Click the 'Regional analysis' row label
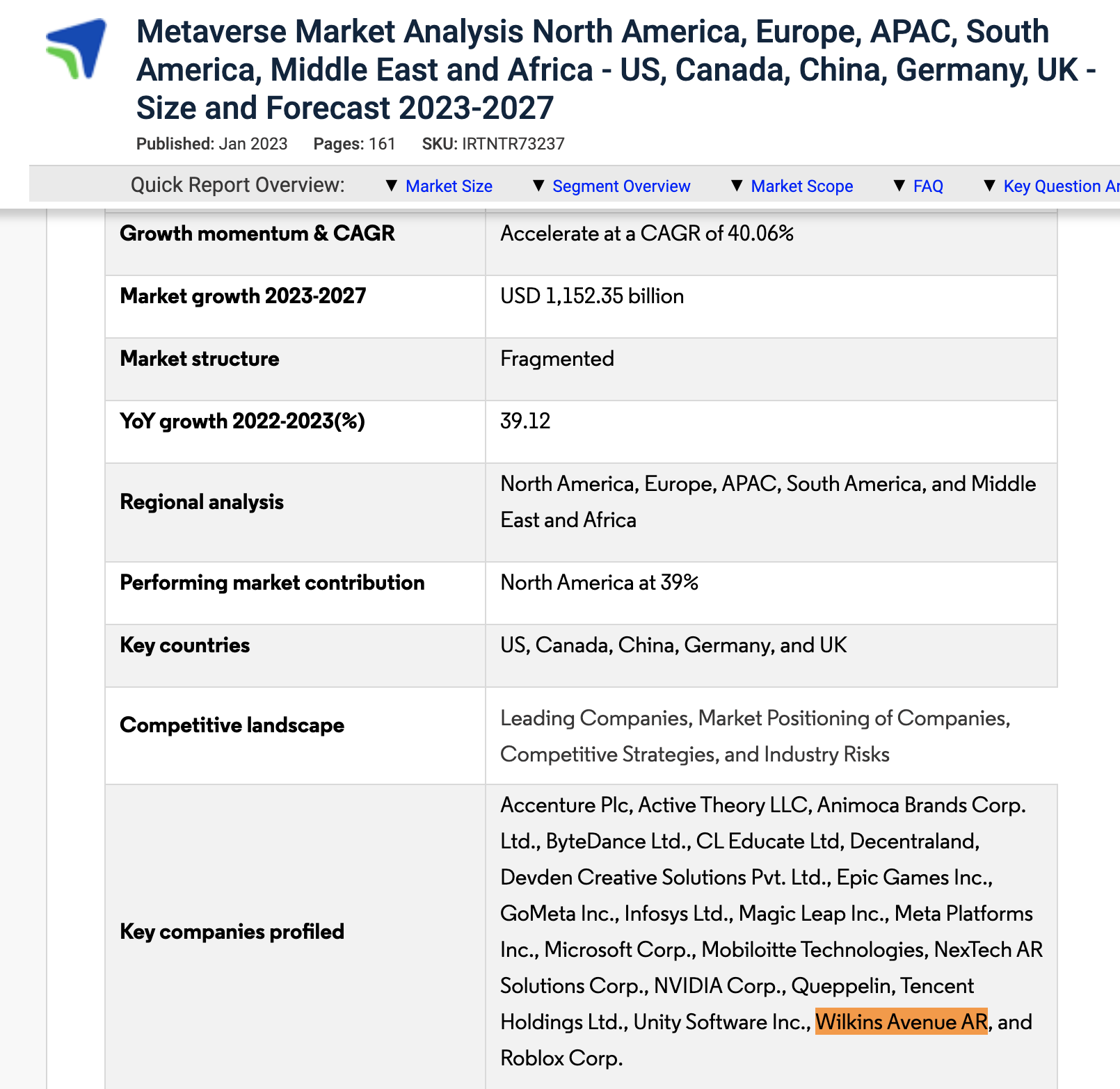This screenshot has width=1120, height=1089. point(202,502)
